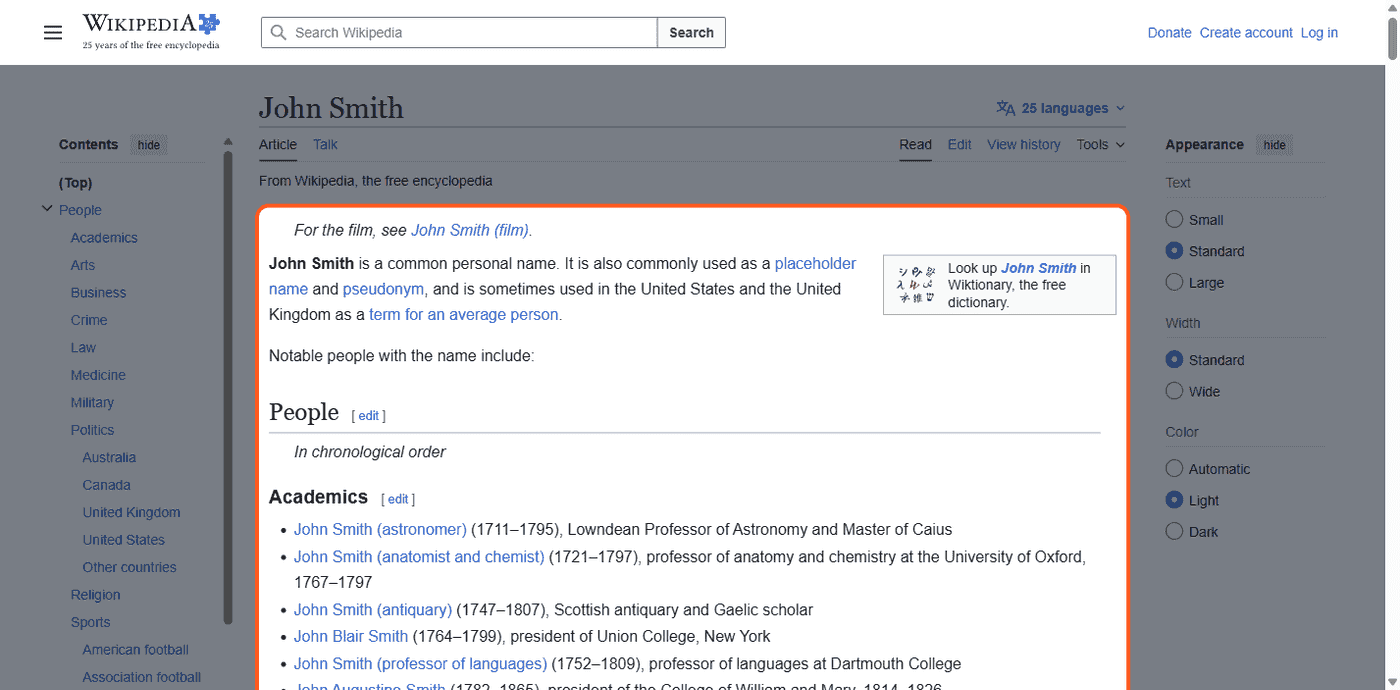Open the Tools dropdown menu
This screenshot has height=690, width=1400.
pos(1100,144)
